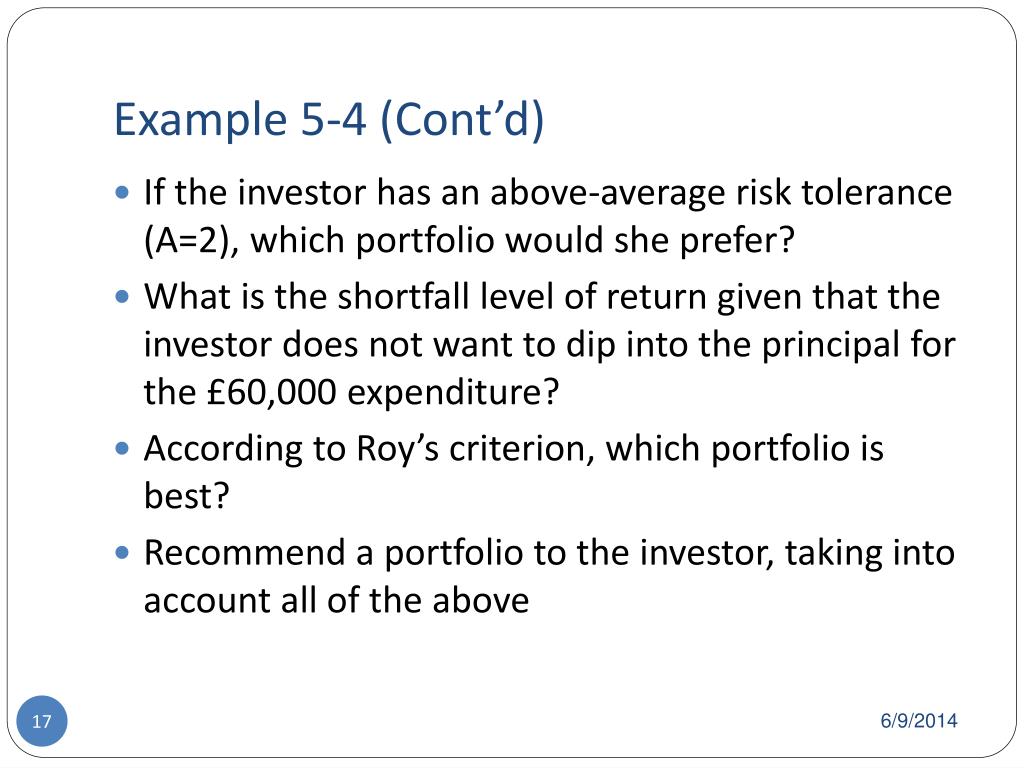This screenshot has height=768, width=1024.
Task: Click the slide number 17 badge
Action: pos(41,721)
